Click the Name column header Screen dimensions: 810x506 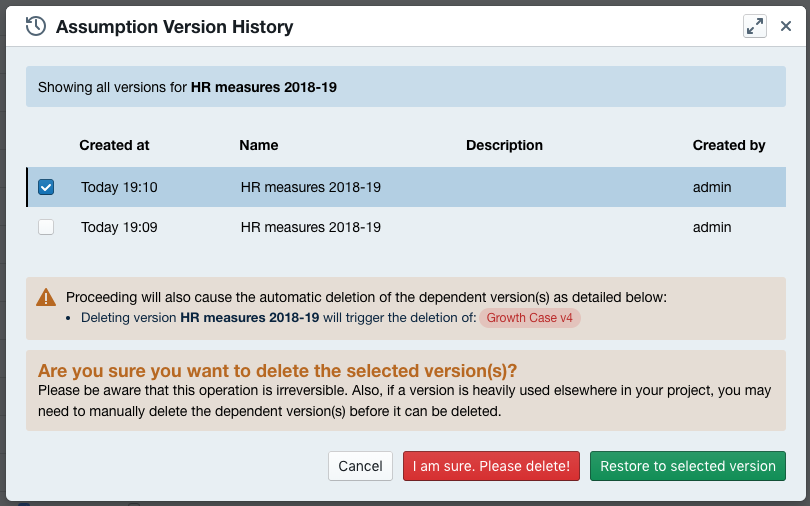click(x=259, y=145)
